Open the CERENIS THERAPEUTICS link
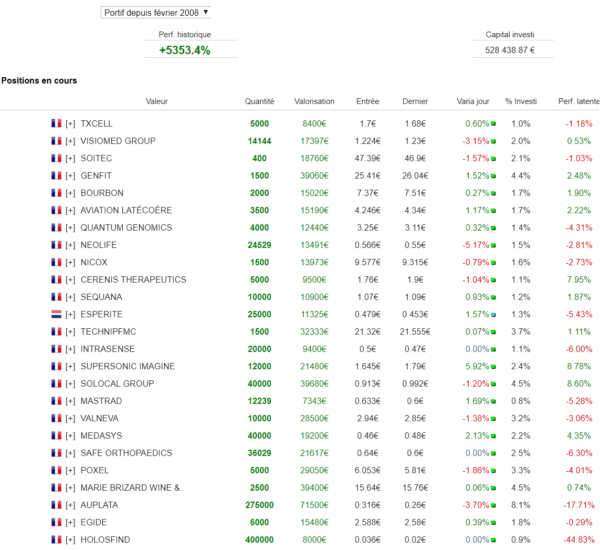 [133, 280]
